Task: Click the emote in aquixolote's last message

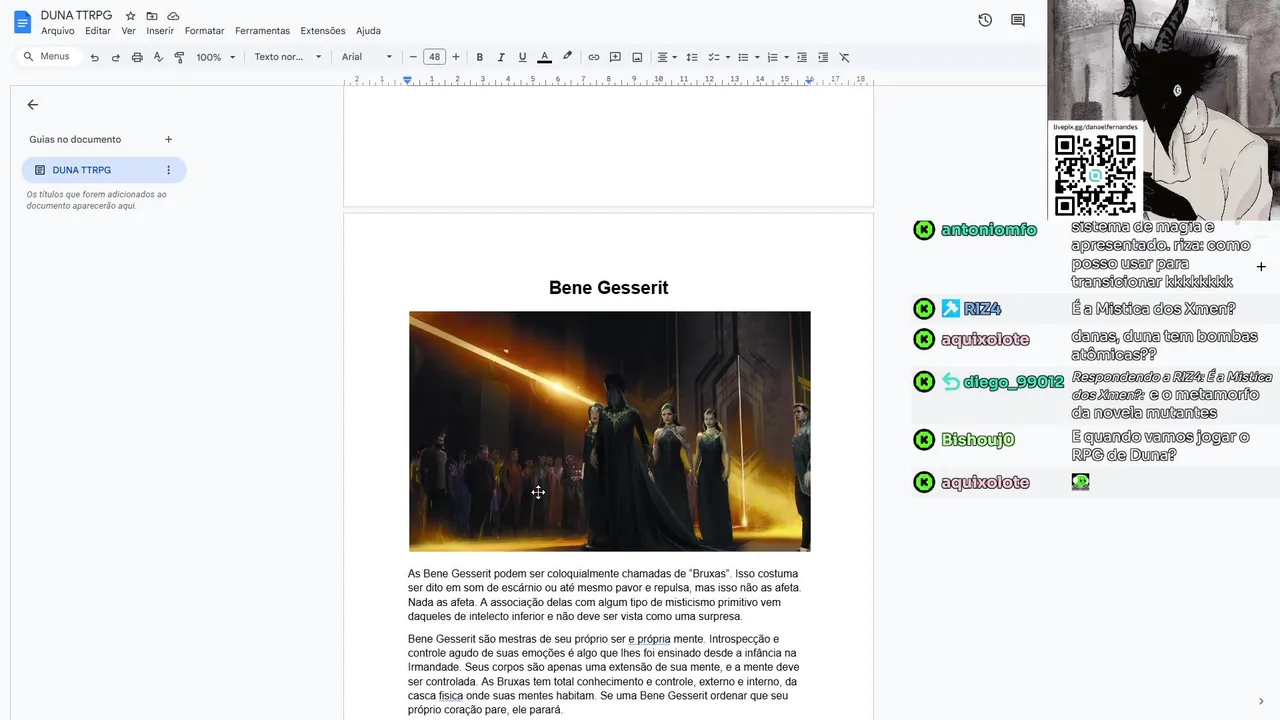Action: click(x=1080, y=482)
